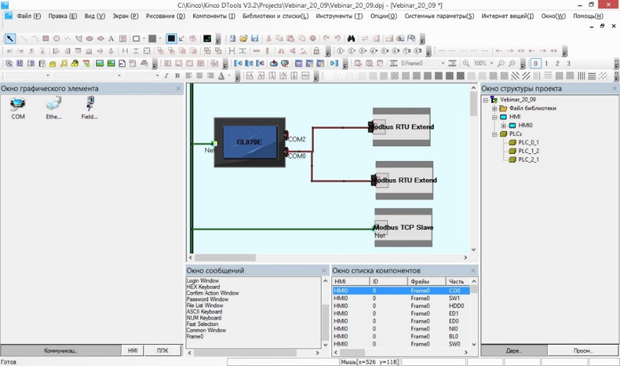Open a project with the folder icon

pos(244,38)
